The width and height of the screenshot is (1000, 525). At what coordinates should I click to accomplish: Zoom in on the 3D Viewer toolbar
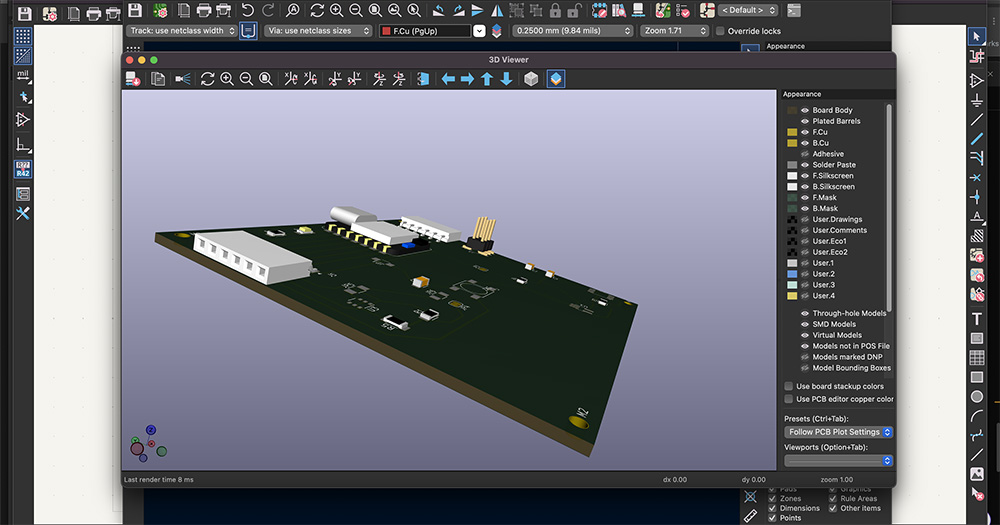pos(226,78)
